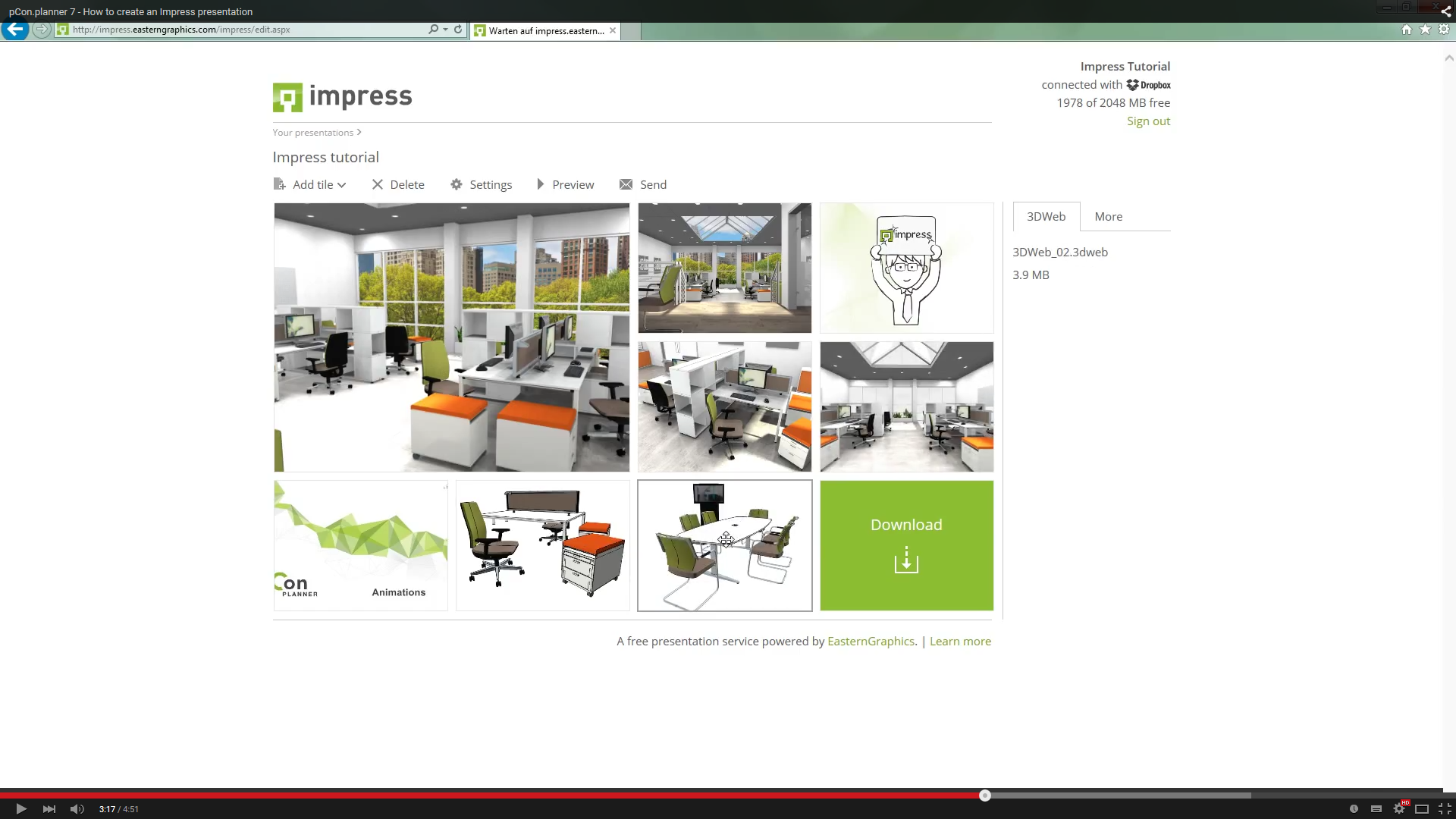
Task: Send the presentation via the envelope icon
Action: click(x=626, y=184)
